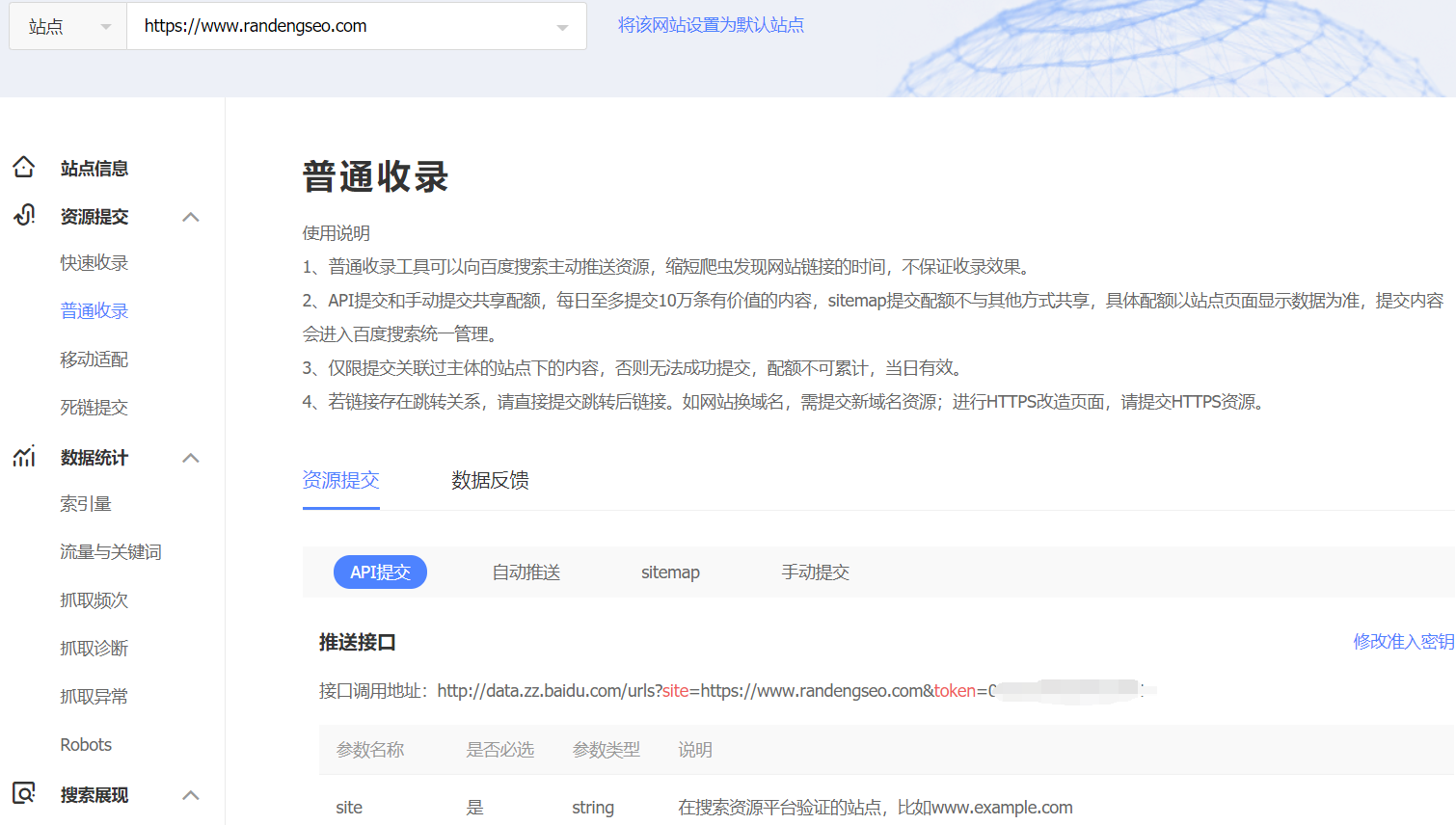1456x825 pixels.
Task: Select the 普通收录 sidebar item
Action: (x=94, y=311)
